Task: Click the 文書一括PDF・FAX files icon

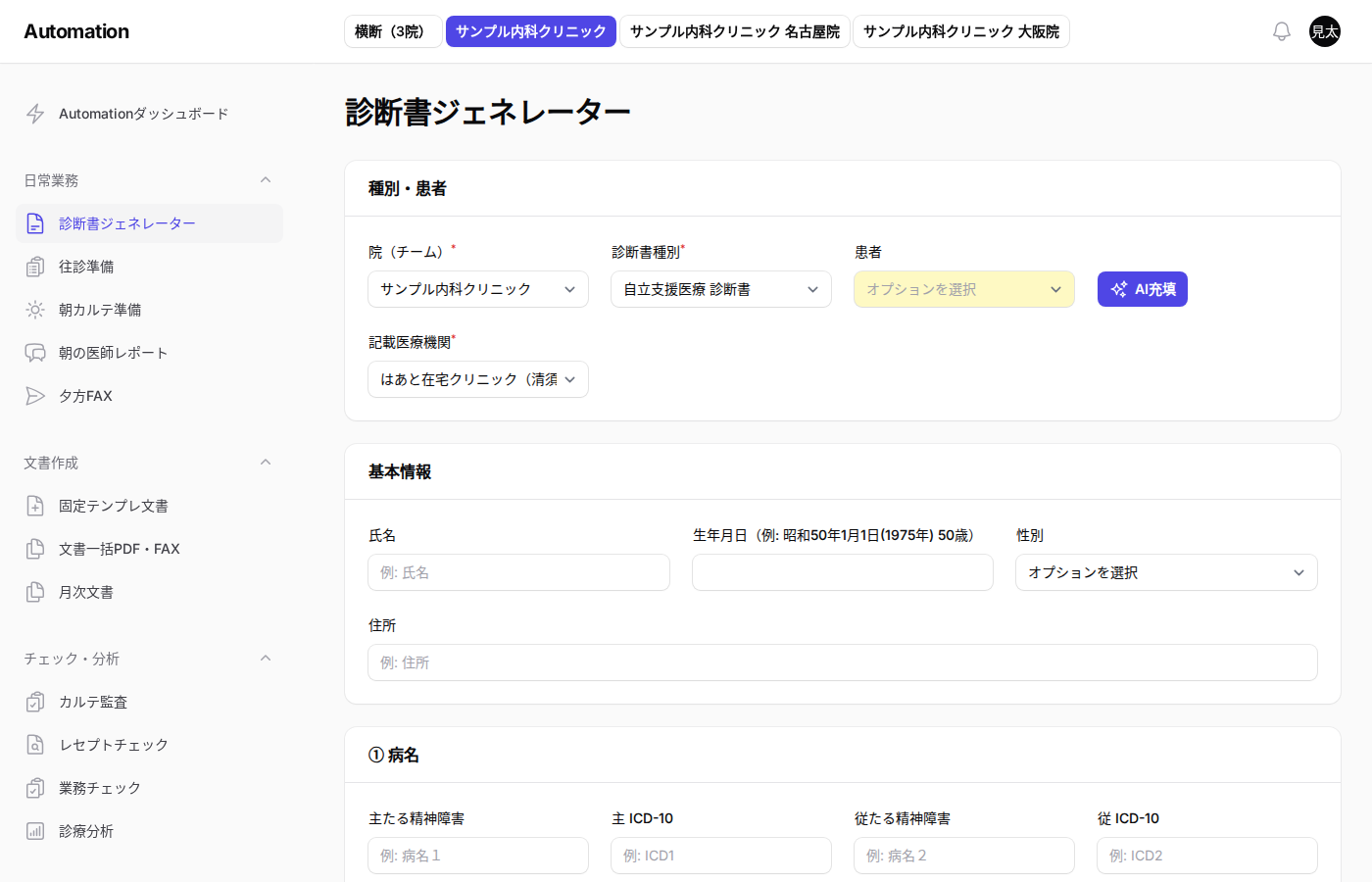Action: (35, 549)
